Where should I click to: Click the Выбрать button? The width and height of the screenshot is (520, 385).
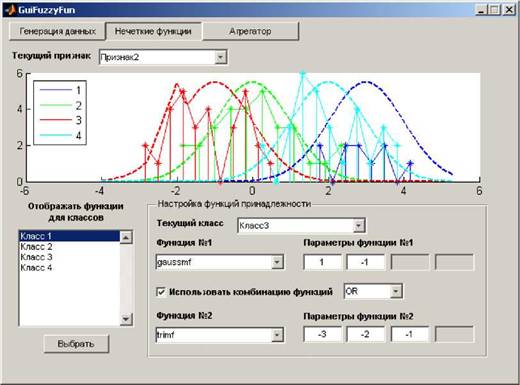(x=76, y=344)
